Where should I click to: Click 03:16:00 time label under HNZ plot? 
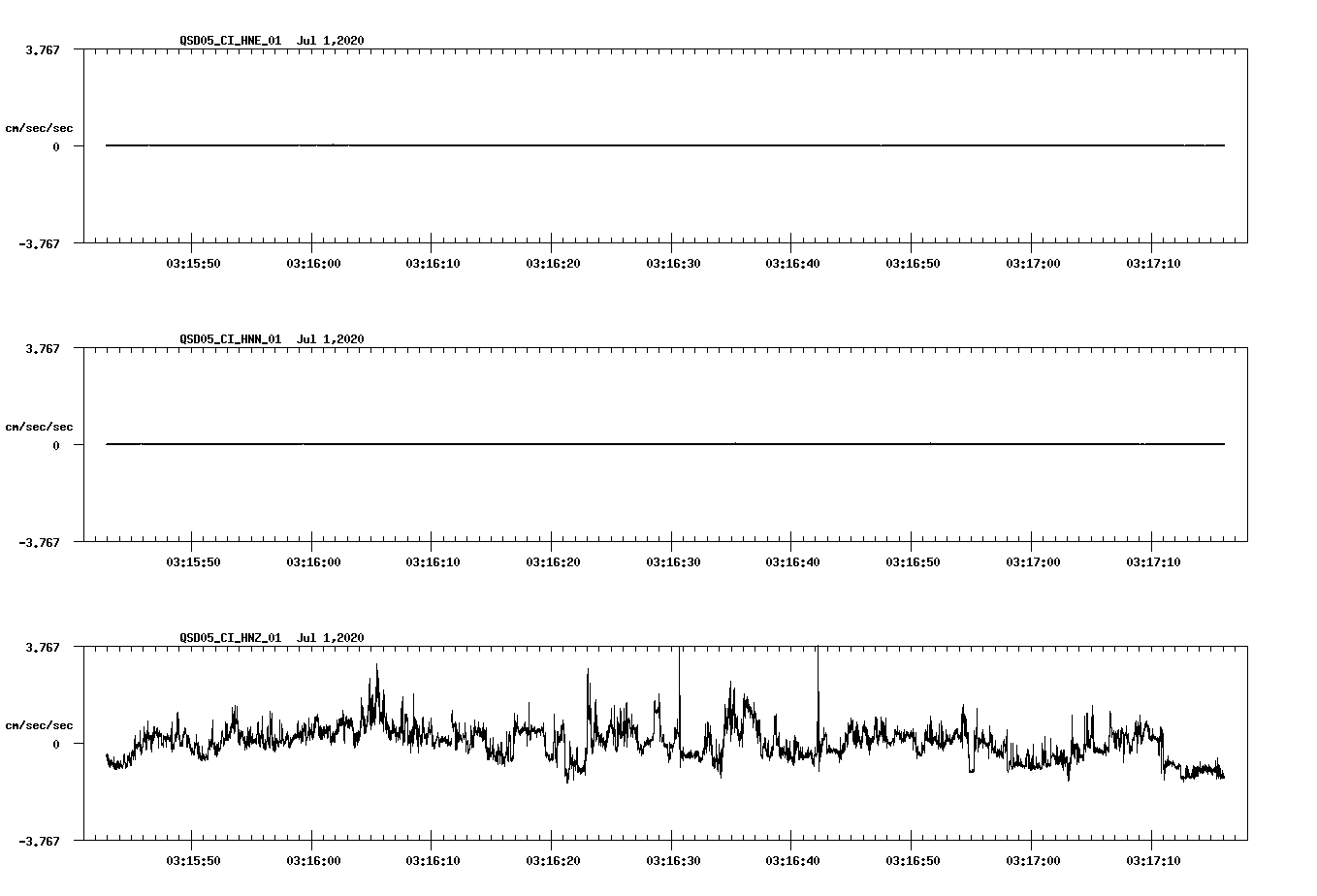[x=312, y=861]
